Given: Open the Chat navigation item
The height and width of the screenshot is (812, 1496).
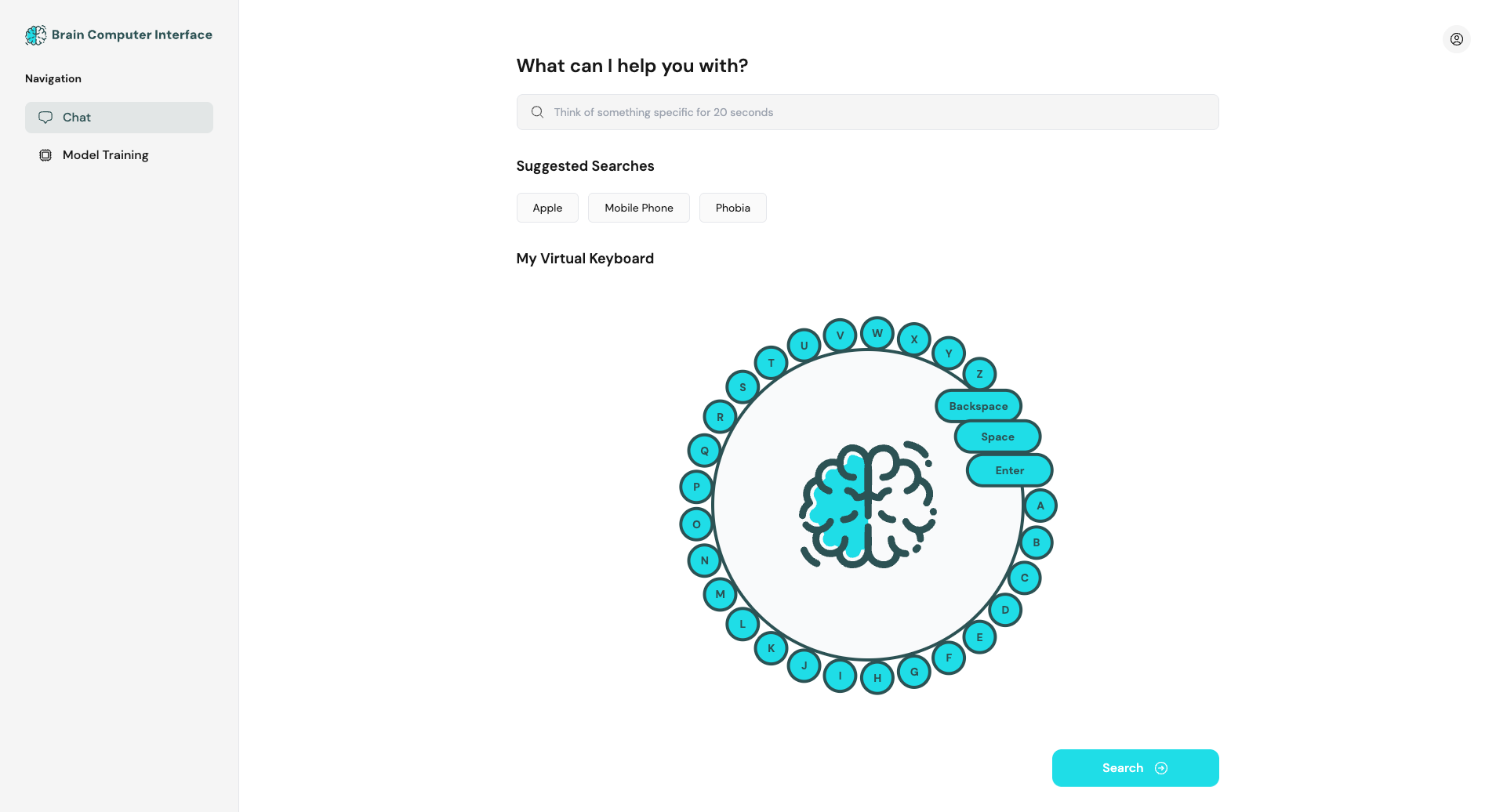Looking at the screenshot, I should coord(75,117).
